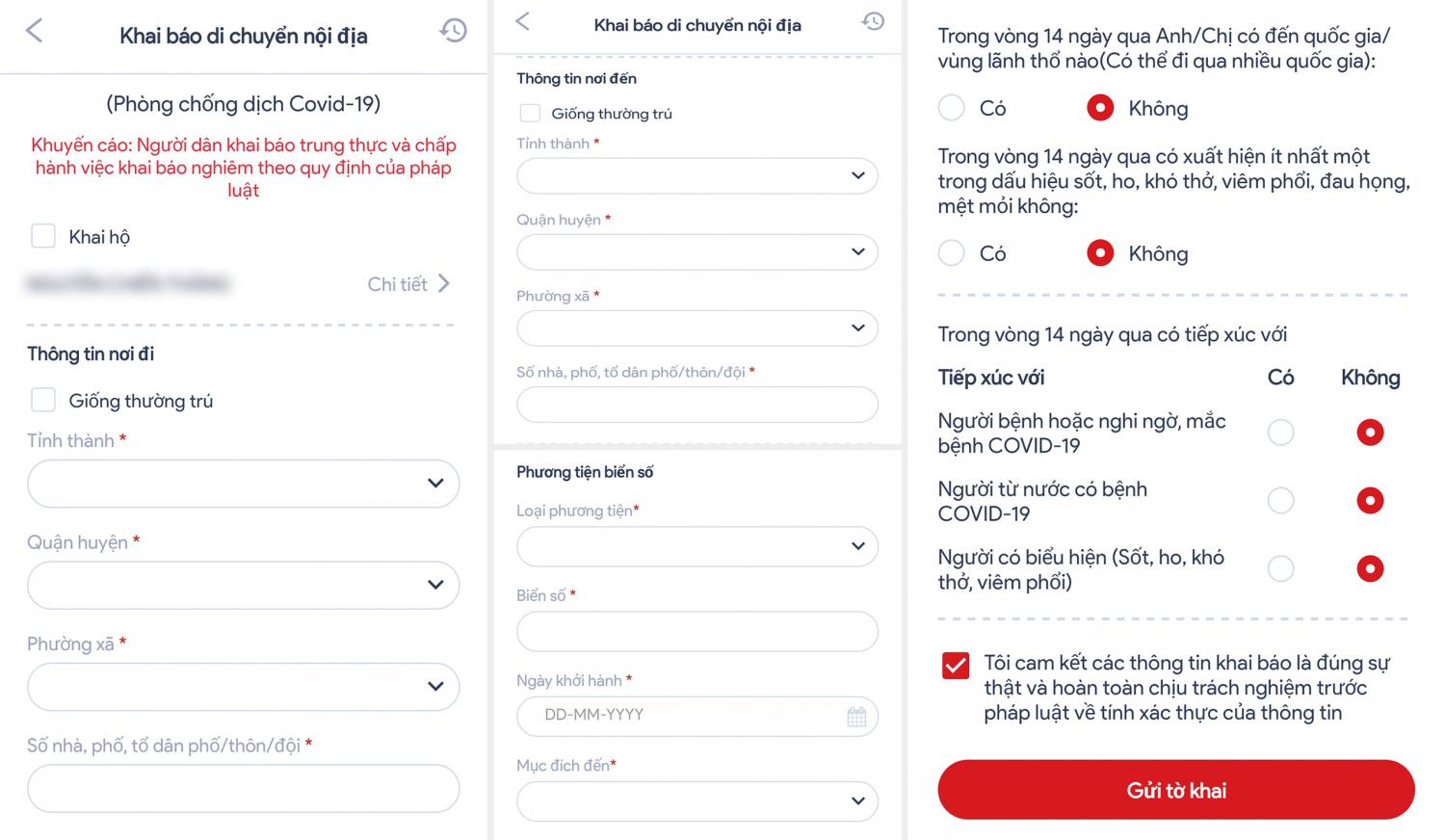1445x840 pixels.
Task: Uncheck the Tôi cam kết commitment checkbox
Action: [x=956, y=666]
